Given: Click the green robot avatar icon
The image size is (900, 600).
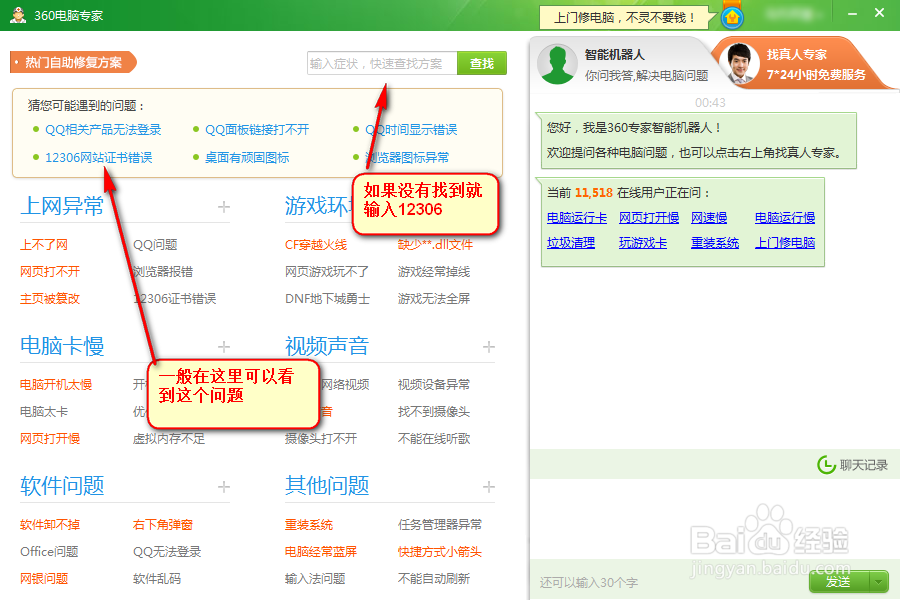Looking at the screenshot, I should [x=557, y=64].
